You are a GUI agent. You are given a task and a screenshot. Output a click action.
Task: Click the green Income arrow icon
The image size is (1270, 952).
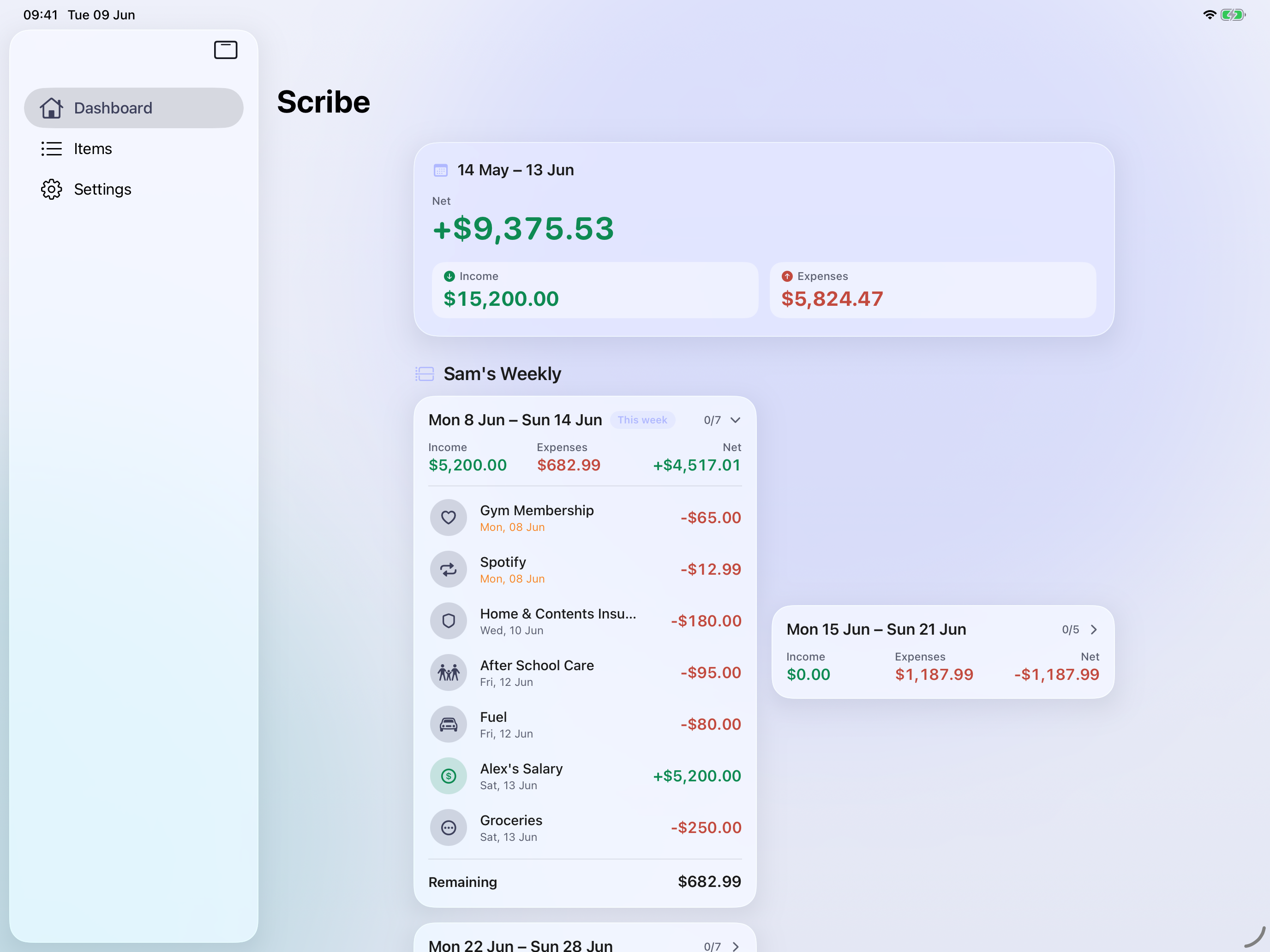click(449, 276)
